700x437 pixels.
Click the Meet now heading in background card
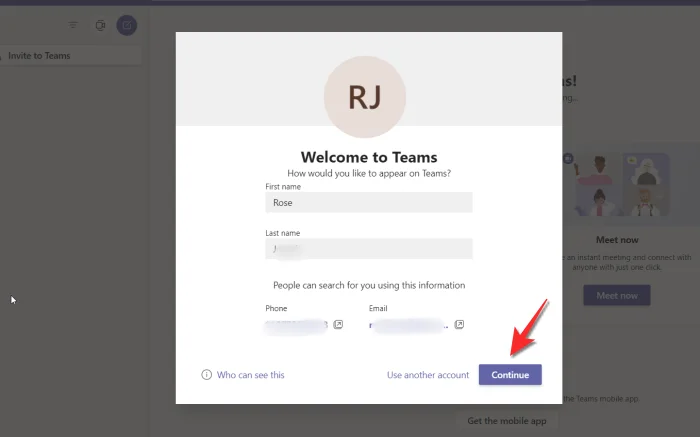tap(617, 240)
